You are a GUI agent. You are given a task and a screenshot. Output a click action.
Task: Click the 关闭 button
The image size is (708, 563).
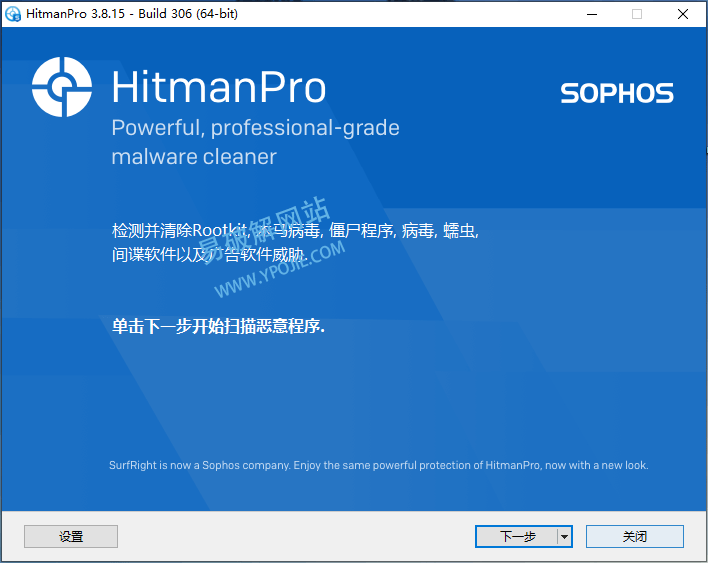point(634,536)
